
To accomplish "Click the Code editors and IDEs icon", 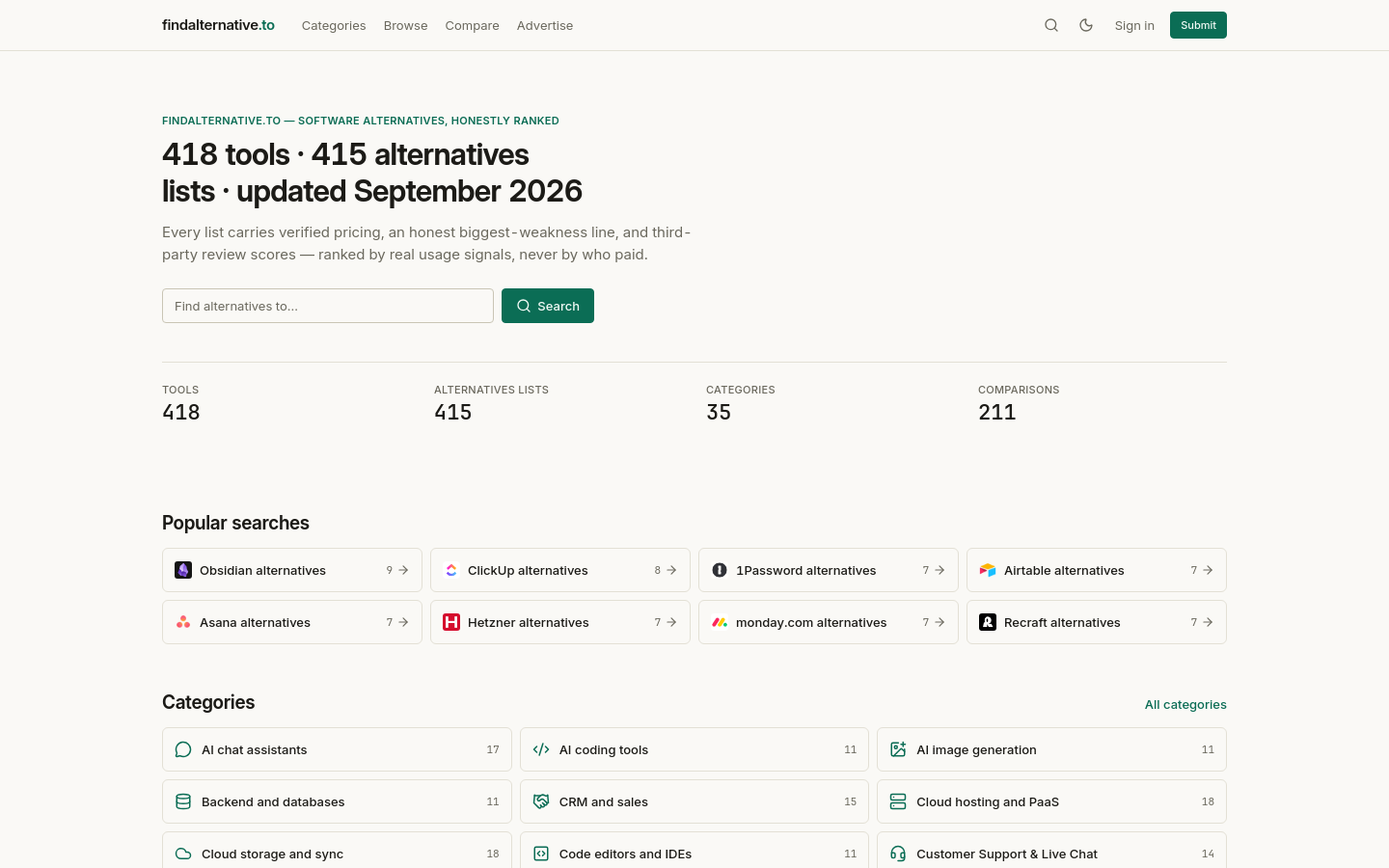I will (x=541, y=854).
